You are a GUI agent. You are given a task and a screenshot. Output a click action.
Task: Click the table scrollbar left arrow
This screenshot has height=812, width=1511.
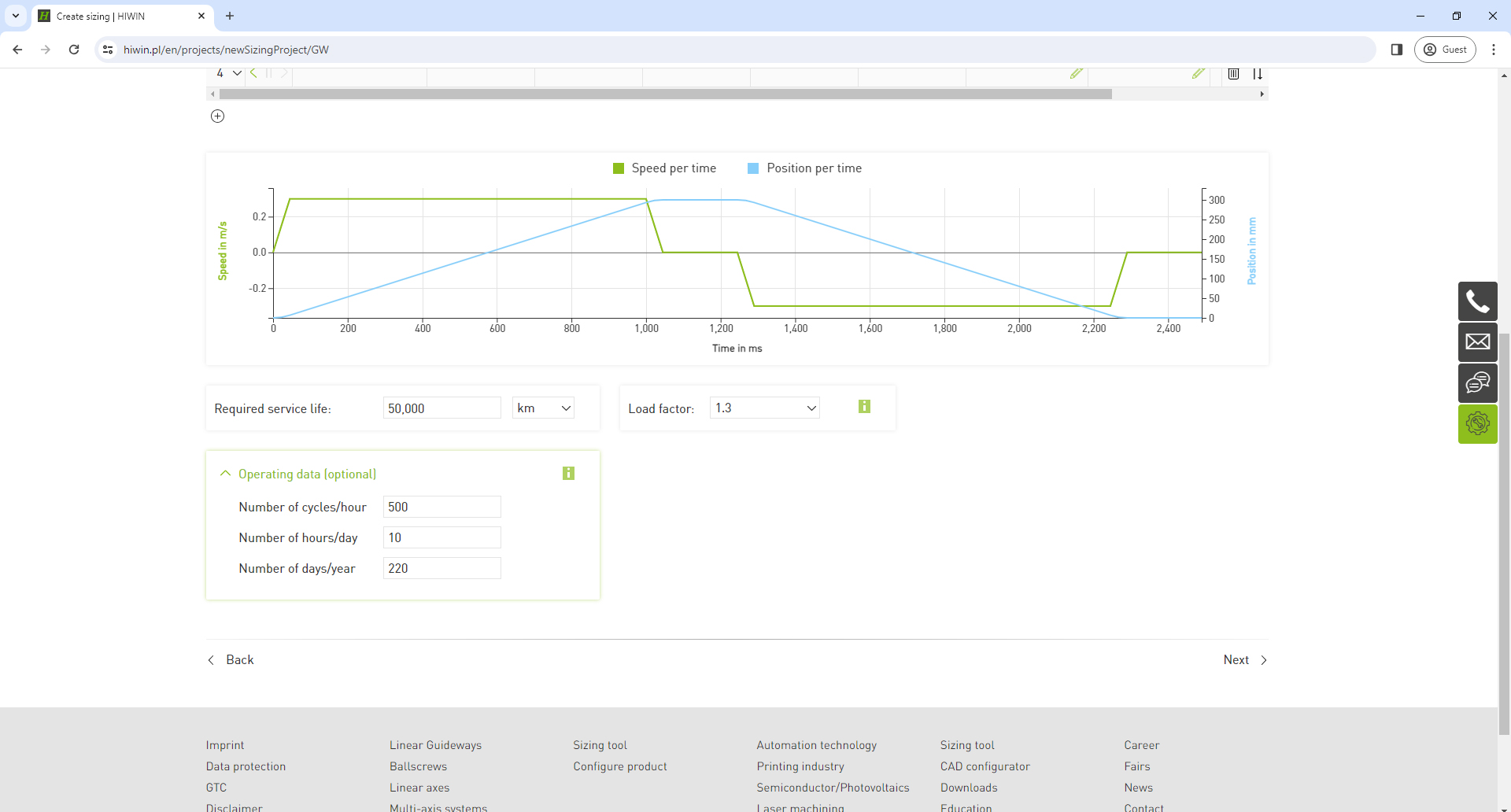212,94
